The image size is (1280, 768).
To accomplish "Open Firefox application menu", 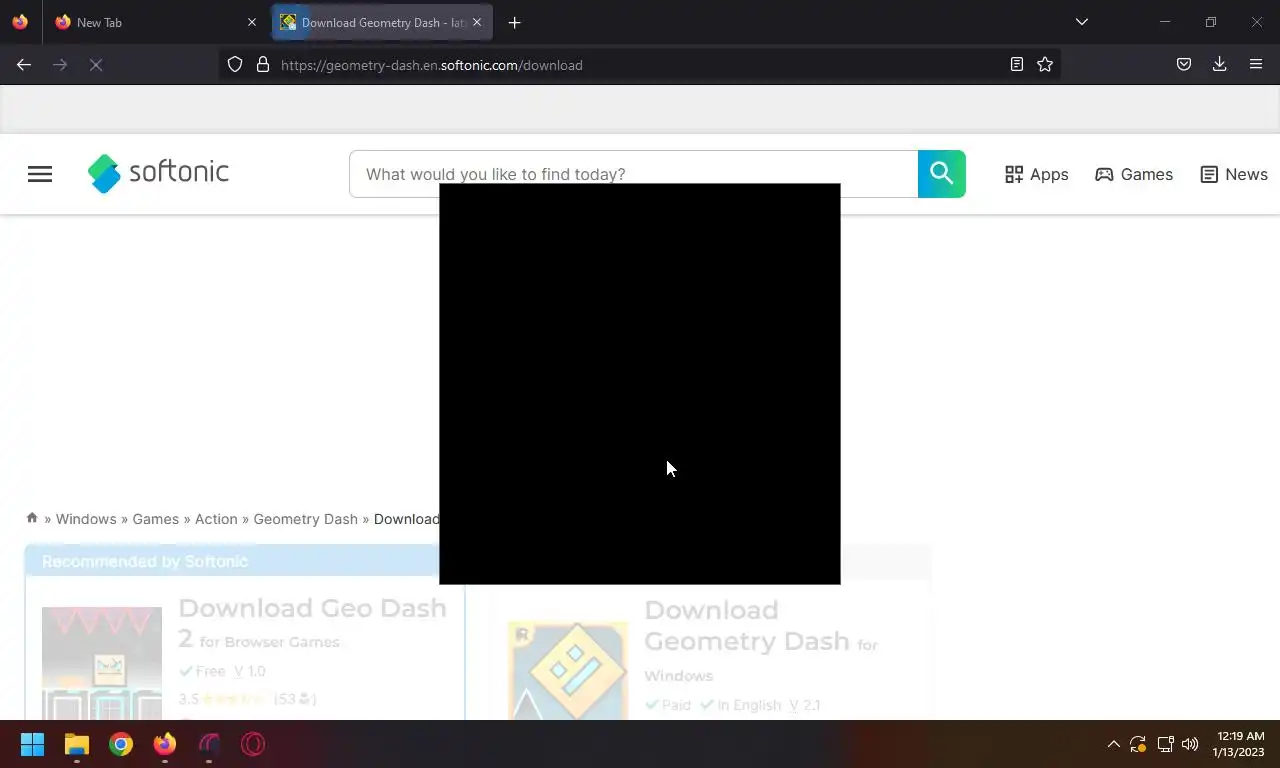I will (x=1256, y=65).
